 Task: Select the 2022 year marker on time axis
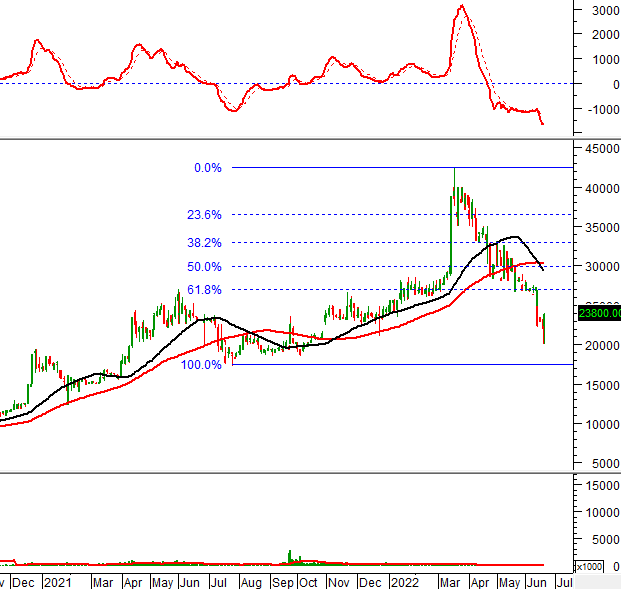404,581
